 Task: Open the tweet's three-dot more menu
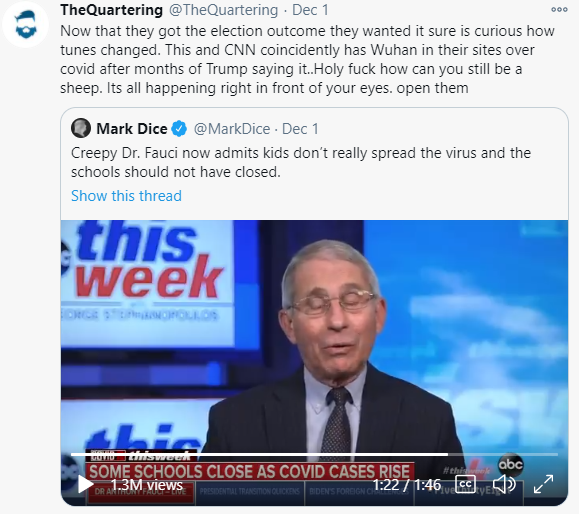coord(559,10)
